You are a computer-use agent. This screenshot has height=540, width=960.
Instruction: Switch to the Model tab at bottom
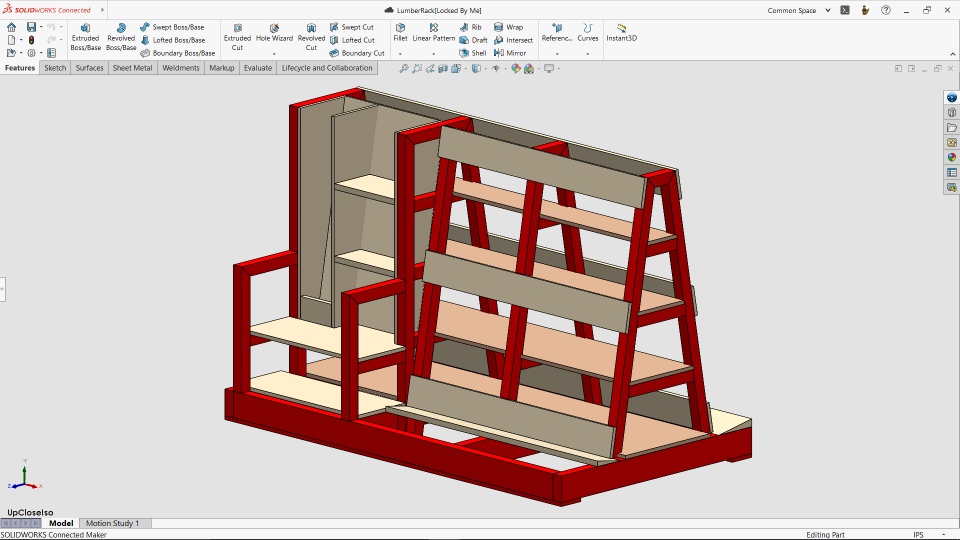[x=61, y=523]
